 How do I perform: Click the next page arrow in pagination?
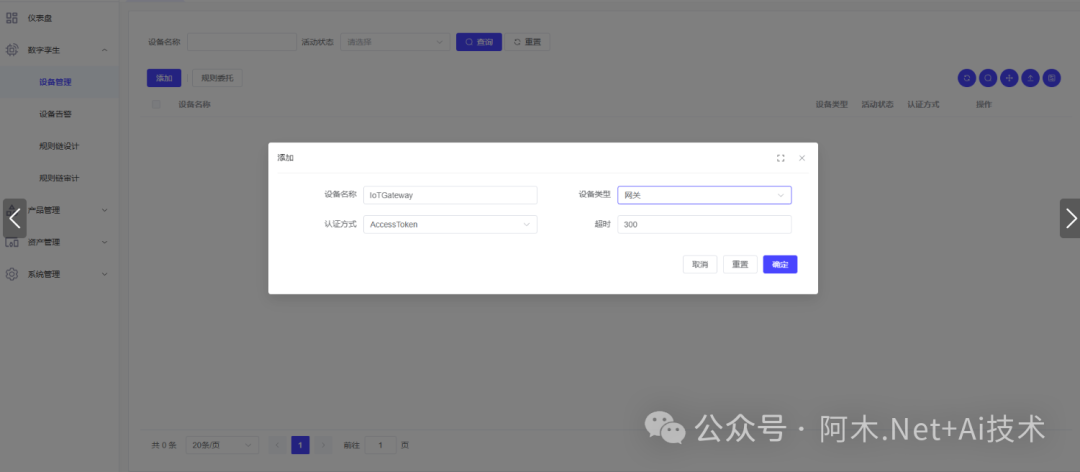[324, 445]
